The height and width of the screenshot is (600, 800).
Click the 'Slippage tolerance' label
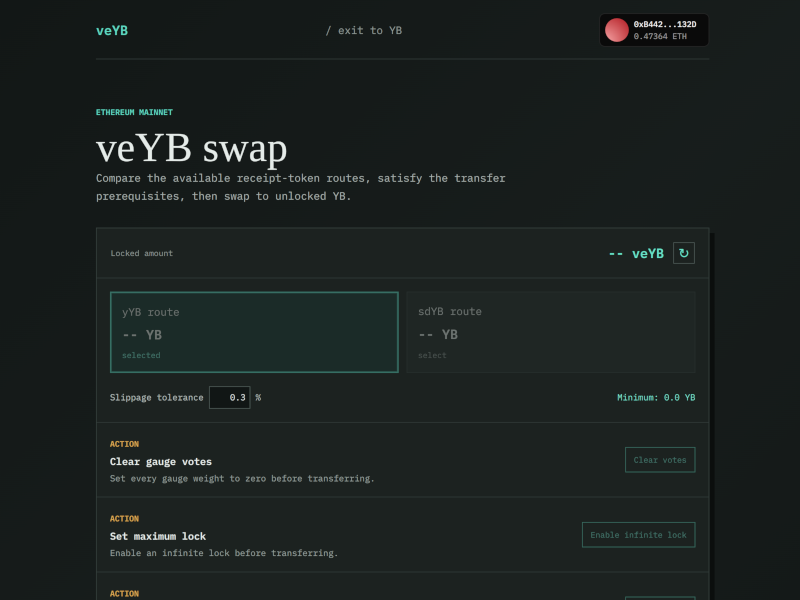(157, 397)
